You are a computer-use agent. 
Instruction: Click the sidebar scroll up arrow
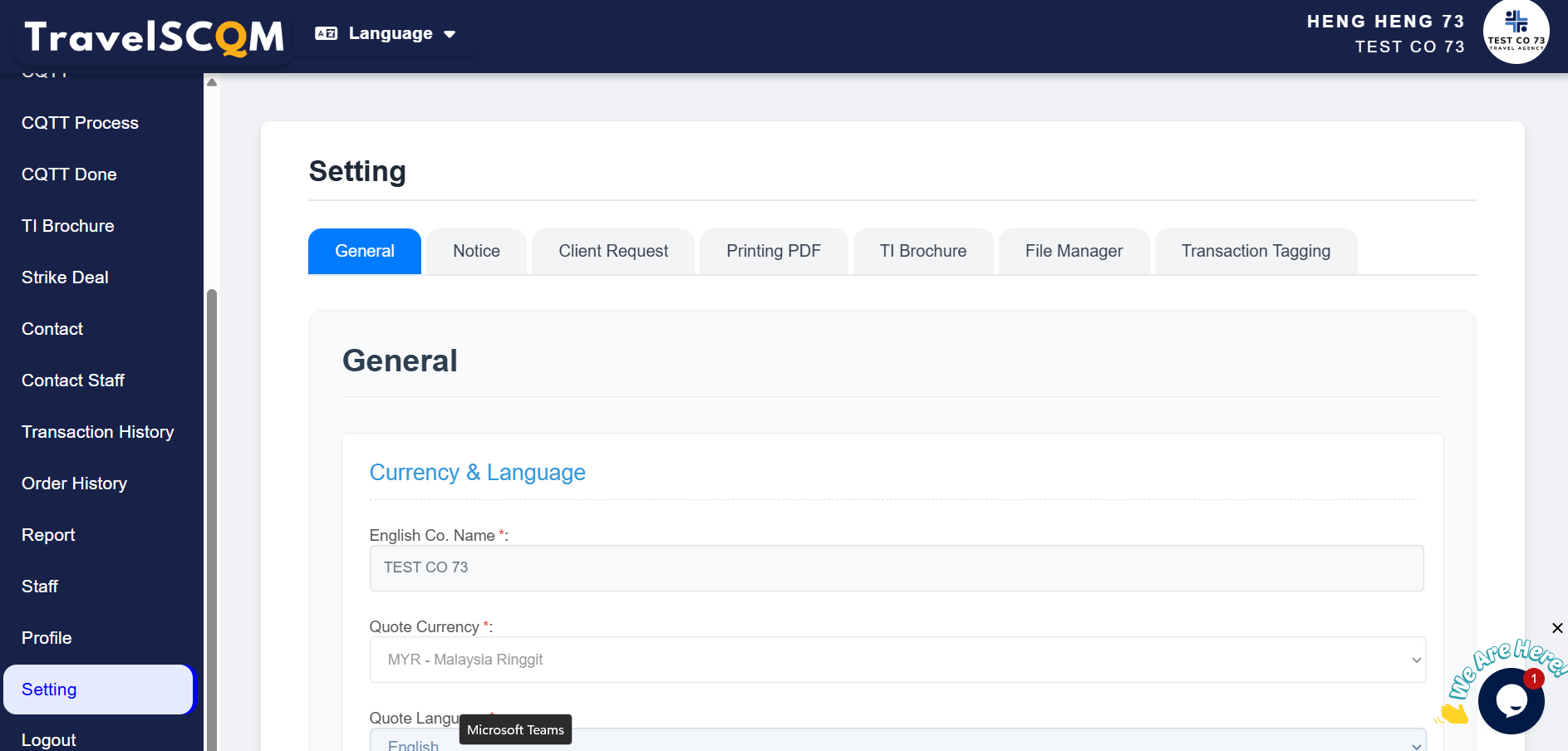212,82
